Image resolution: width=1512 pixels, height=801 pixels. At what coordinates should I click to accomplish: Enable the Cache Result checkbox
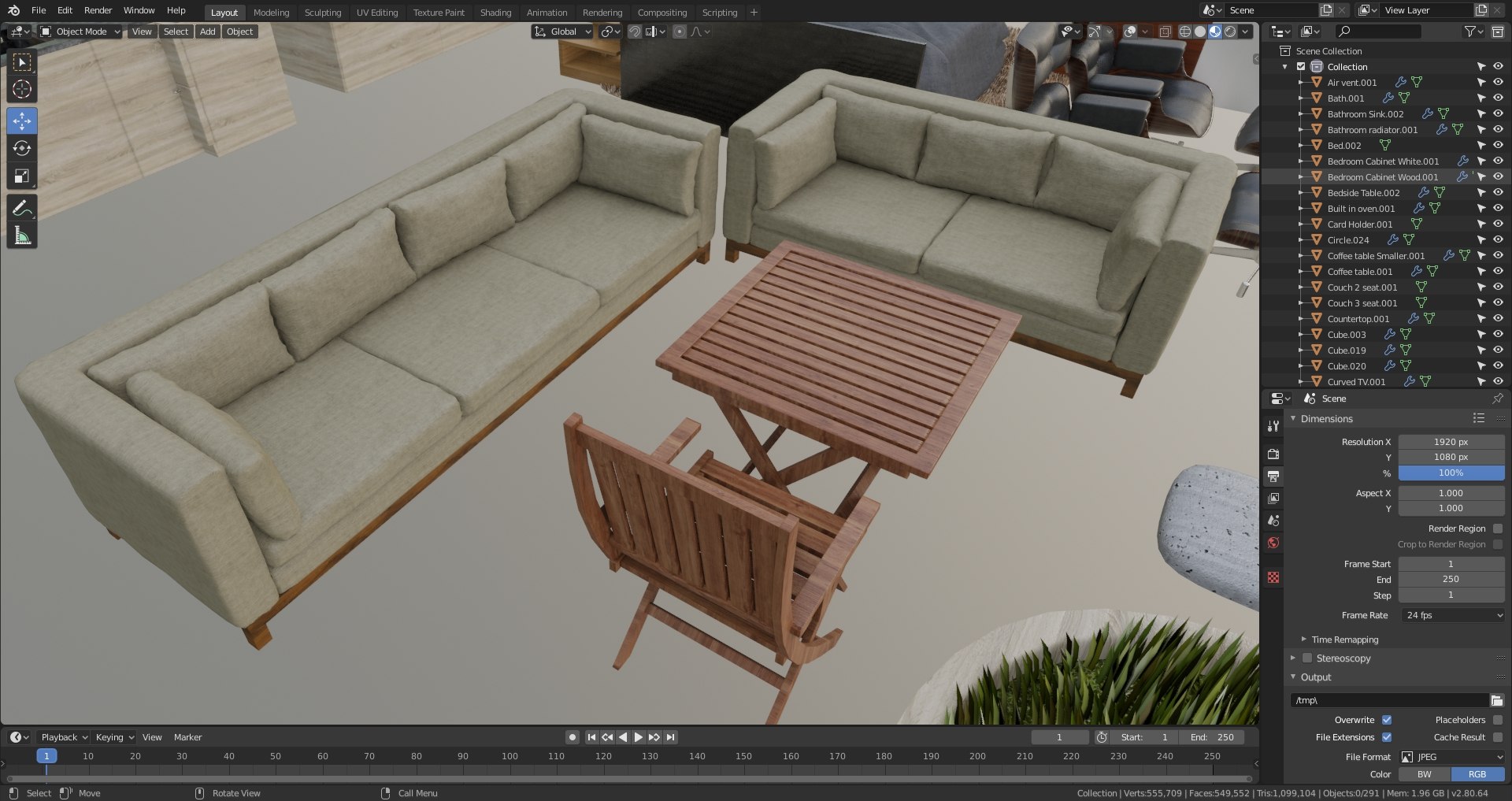pyautogui.click(x=1498, y=737)
